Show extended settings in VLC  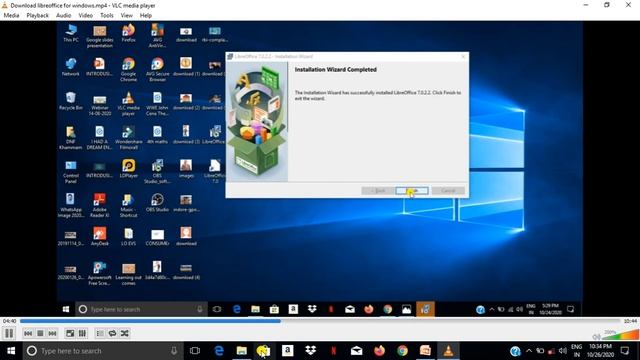(x=82, y=333)
